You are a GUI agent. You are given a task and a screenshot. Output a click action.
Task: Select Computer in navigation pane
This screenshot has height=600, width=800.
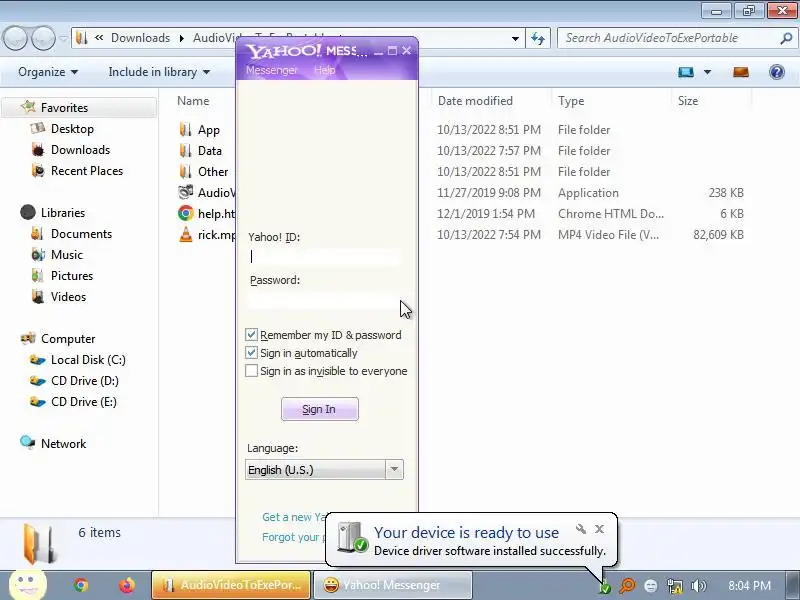click(68, 338)
